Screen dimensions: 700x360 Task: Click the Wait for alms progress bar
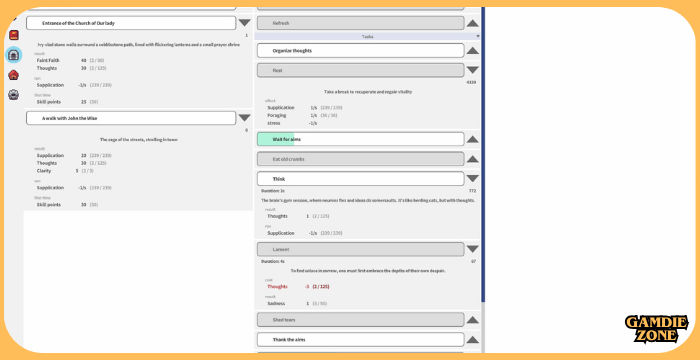pyautogui.click(x=360, y=139)
